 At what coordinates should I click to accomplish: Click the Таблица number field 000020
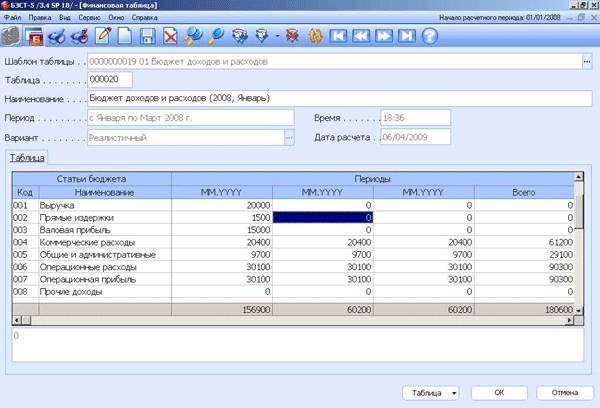pos(110,80)
